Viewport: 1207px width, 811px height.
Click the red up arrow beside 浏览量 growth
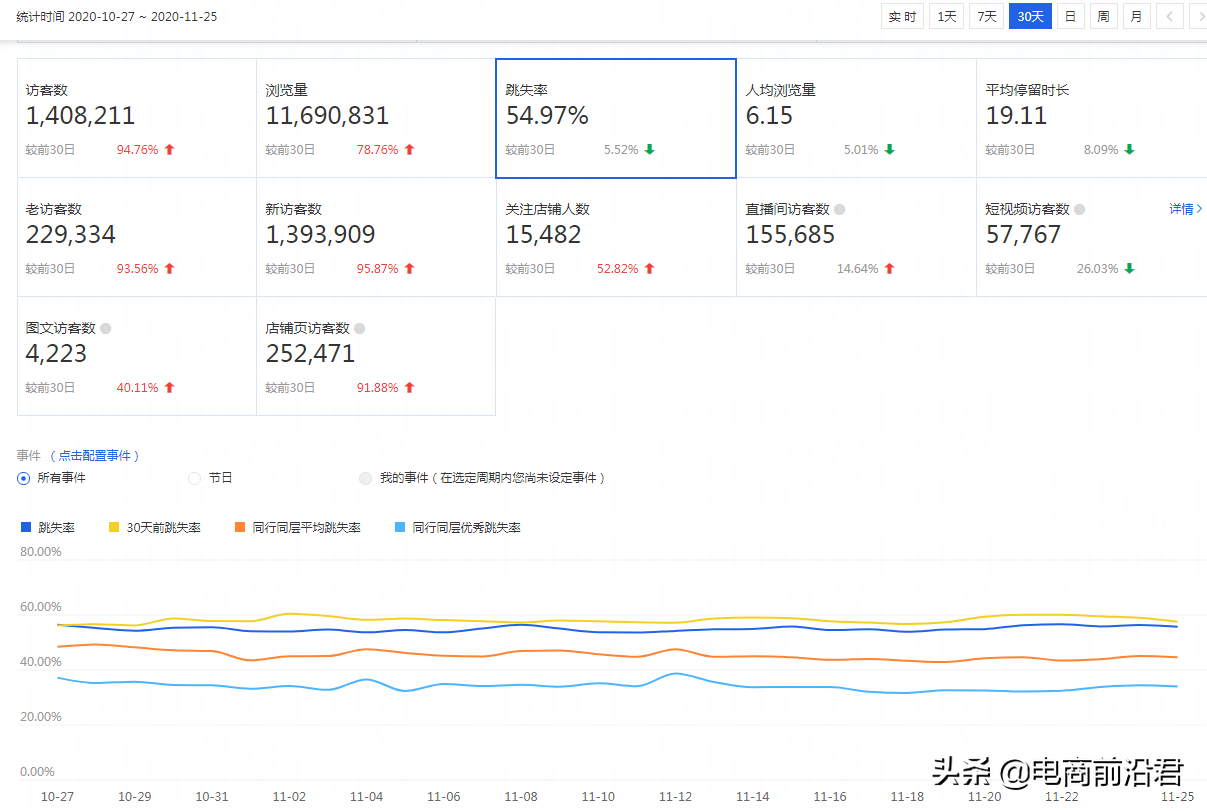[407, 149]
